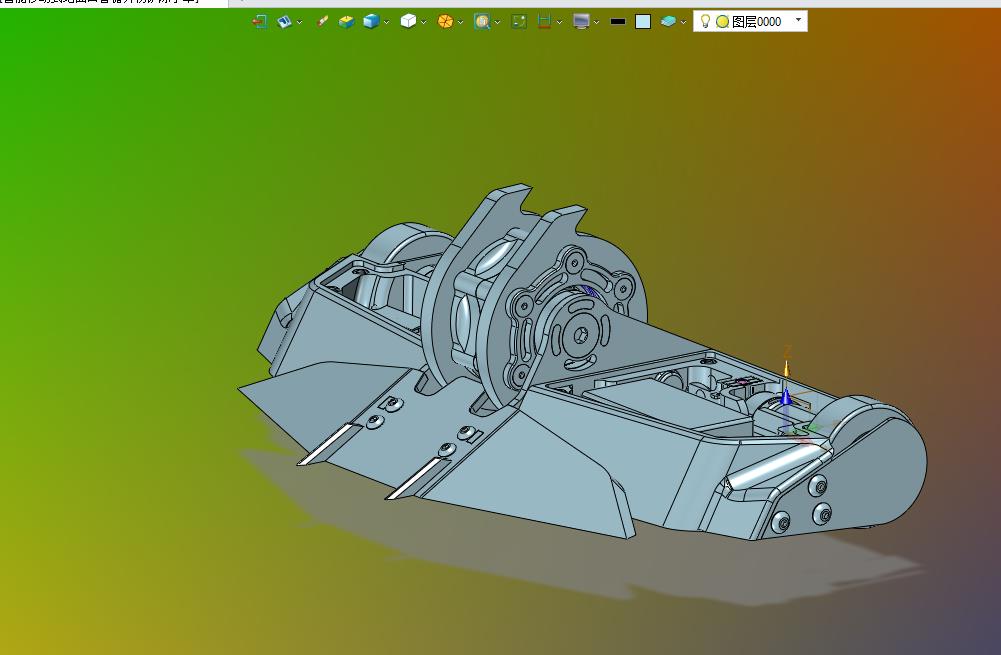Expand the white cube view dropdown arrow
This screenshot has height=655, width=1001.
point(423,22)
